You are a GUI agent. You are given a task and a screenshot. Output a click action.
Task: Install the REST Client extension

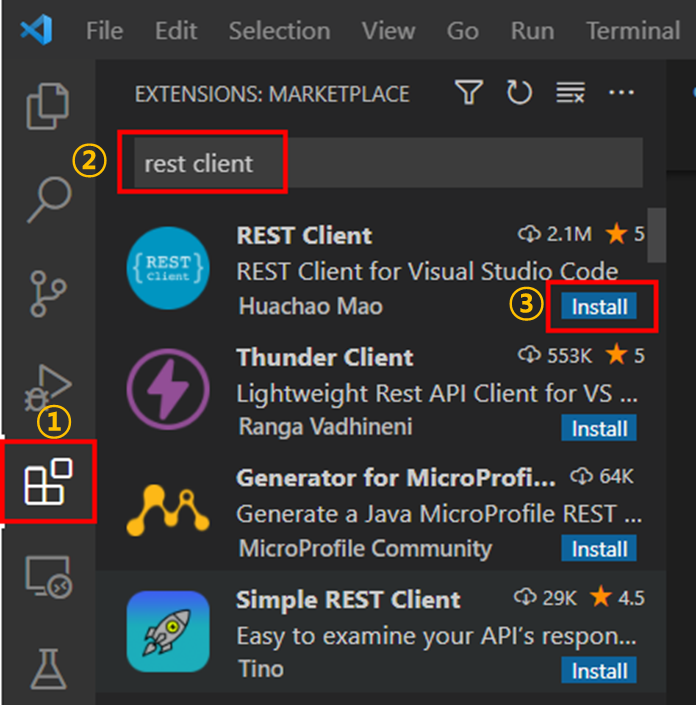click(599, 306)
